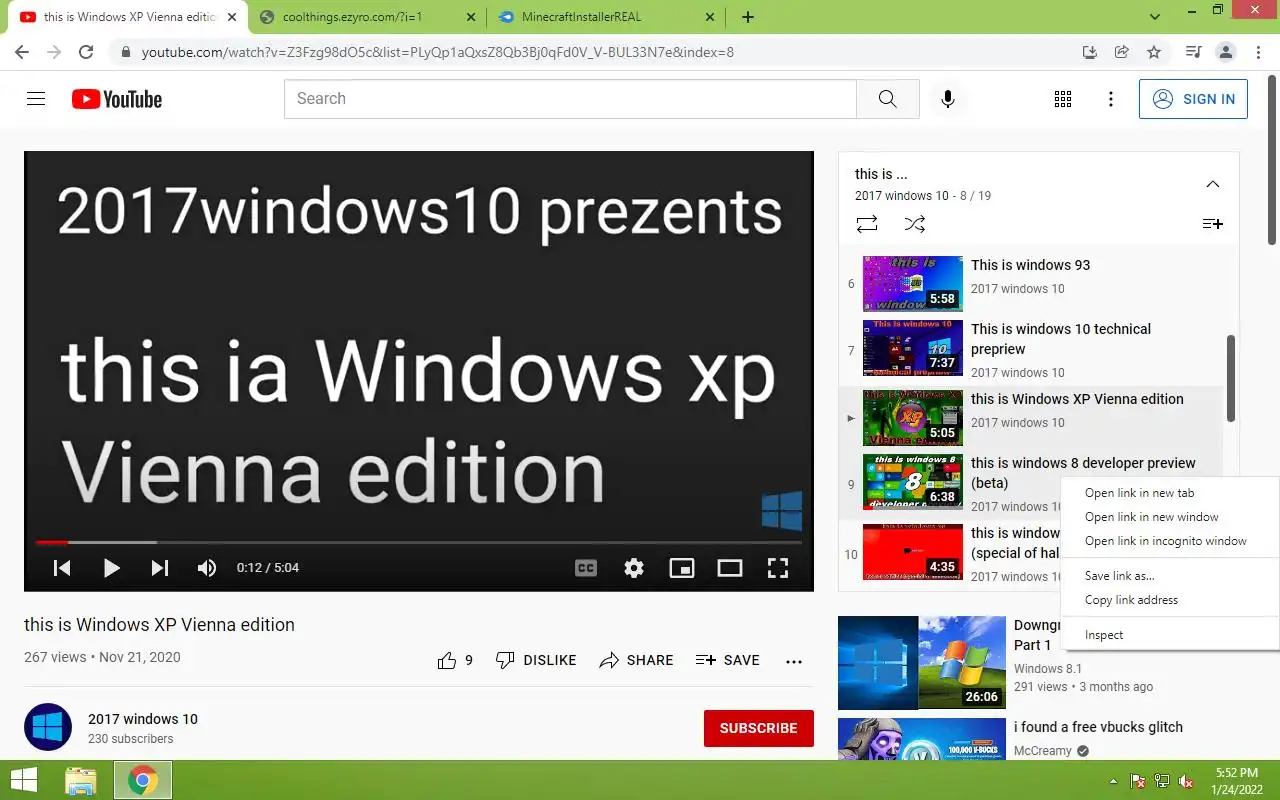The width and height of the screenshot is (1280, 800).
Task: Open the media control button in Chrome toolbar
Action: [x=1193, y=52]
